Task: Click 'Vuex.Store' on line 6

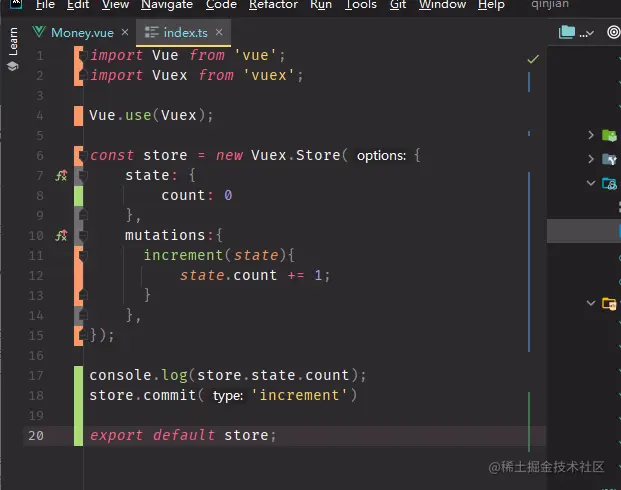Action: tap(295, 155)
